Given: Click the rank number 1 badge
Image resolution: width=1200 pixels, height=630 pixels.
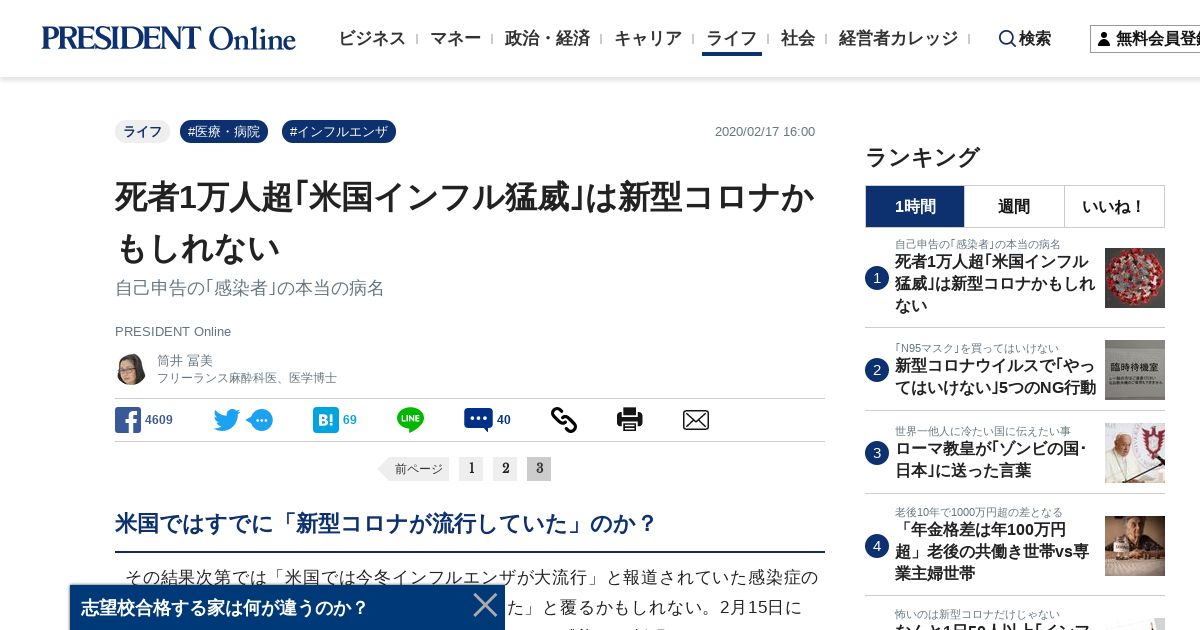Looking at the screenshot, I should (877, 278).
